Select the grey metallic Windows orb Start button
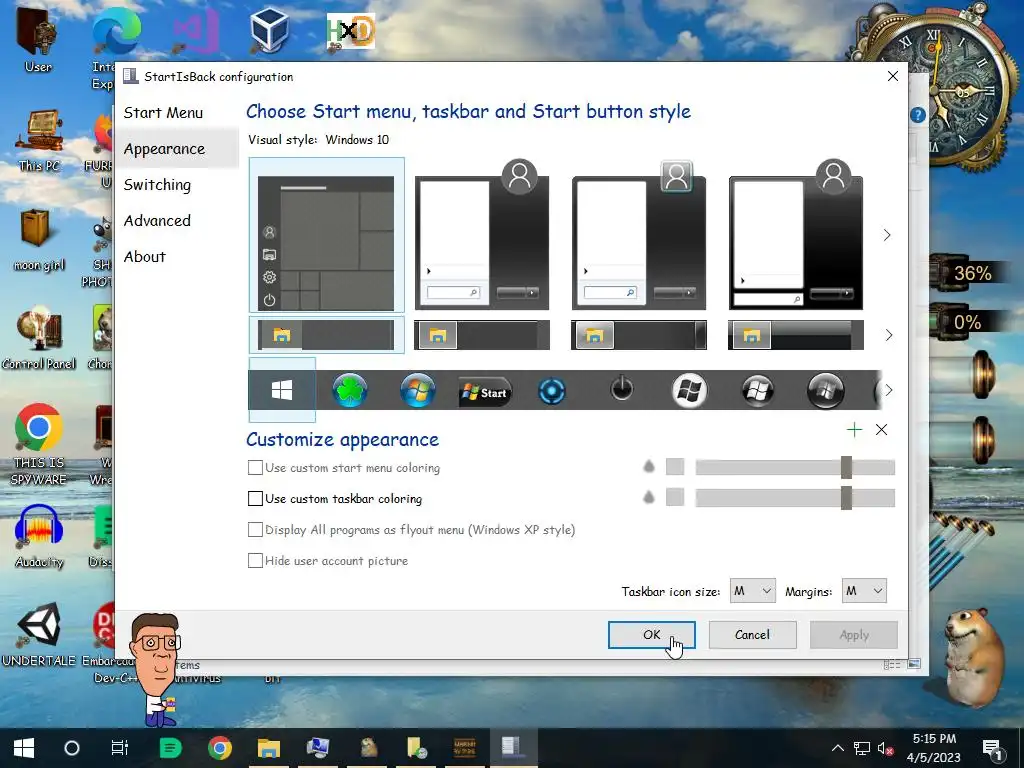 click(x=825, y=391)
